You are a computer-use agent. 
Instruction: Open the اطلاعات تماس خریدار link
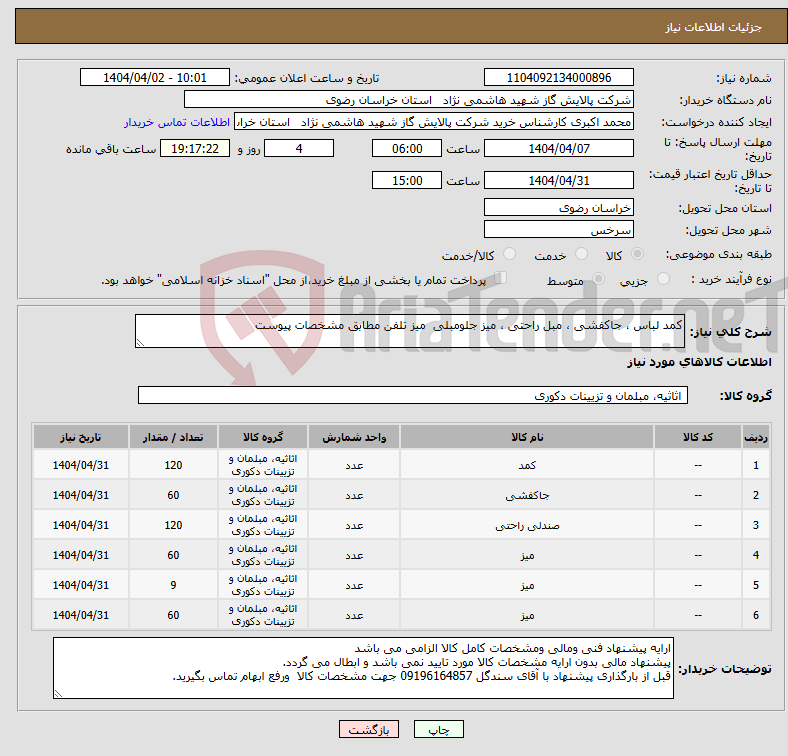click(x=177, y=122)
